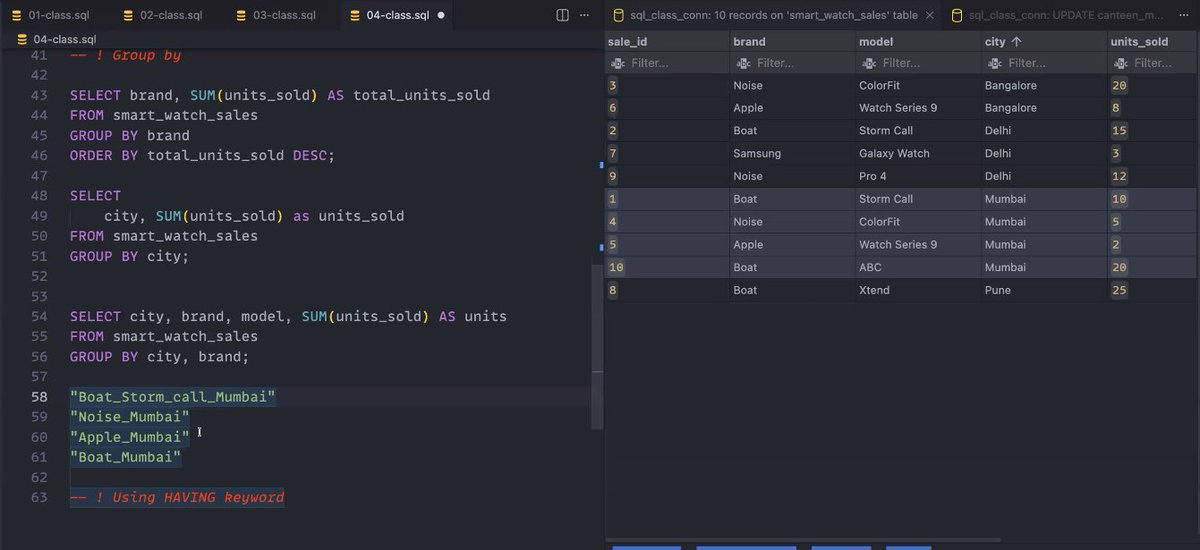
Task: Split the editor to the right
Action: pyautogui.click(x=563, y=15)
